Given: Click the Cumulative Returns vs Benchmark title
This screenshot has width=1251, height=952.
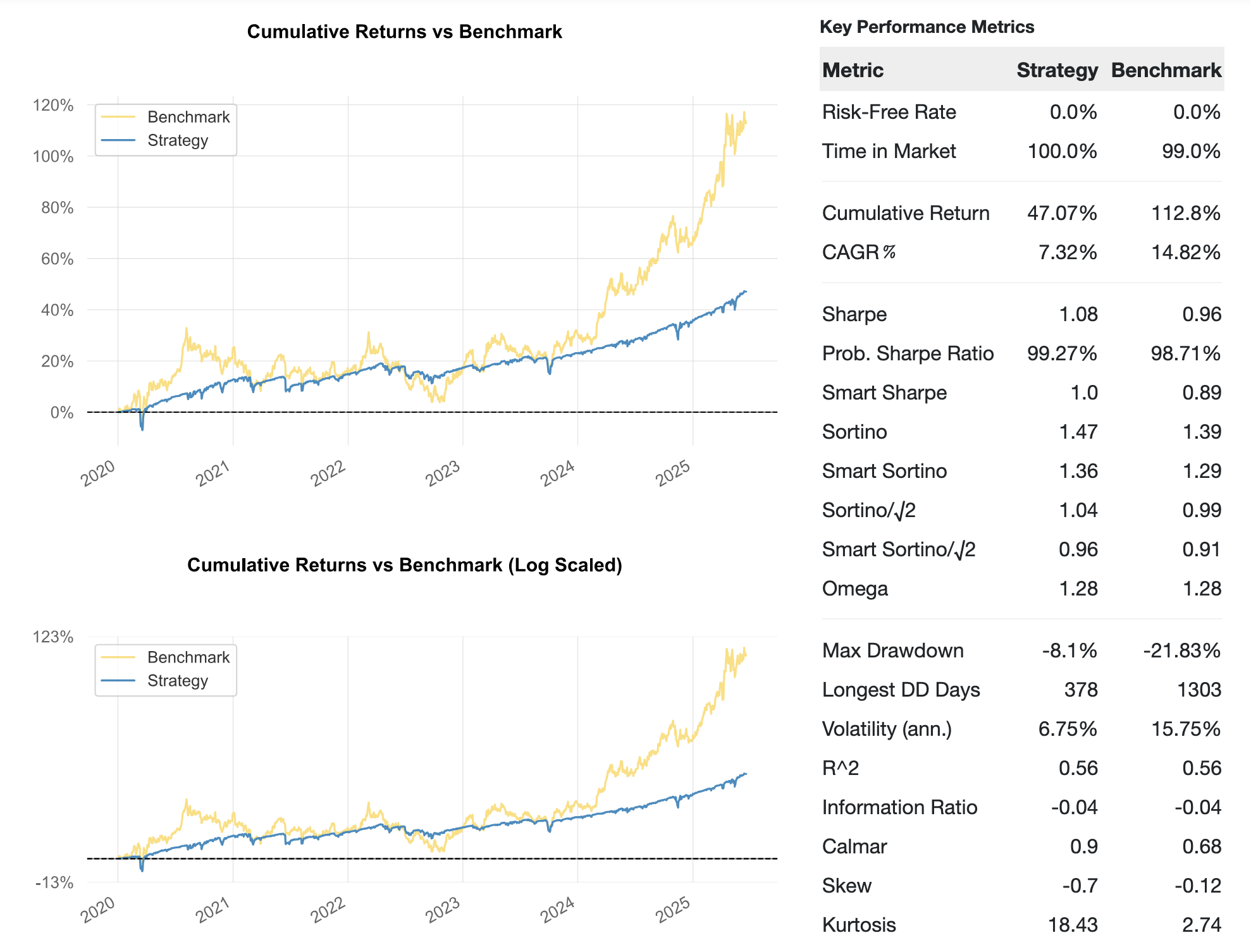Looking at the screenshot, I should [404, 32].
